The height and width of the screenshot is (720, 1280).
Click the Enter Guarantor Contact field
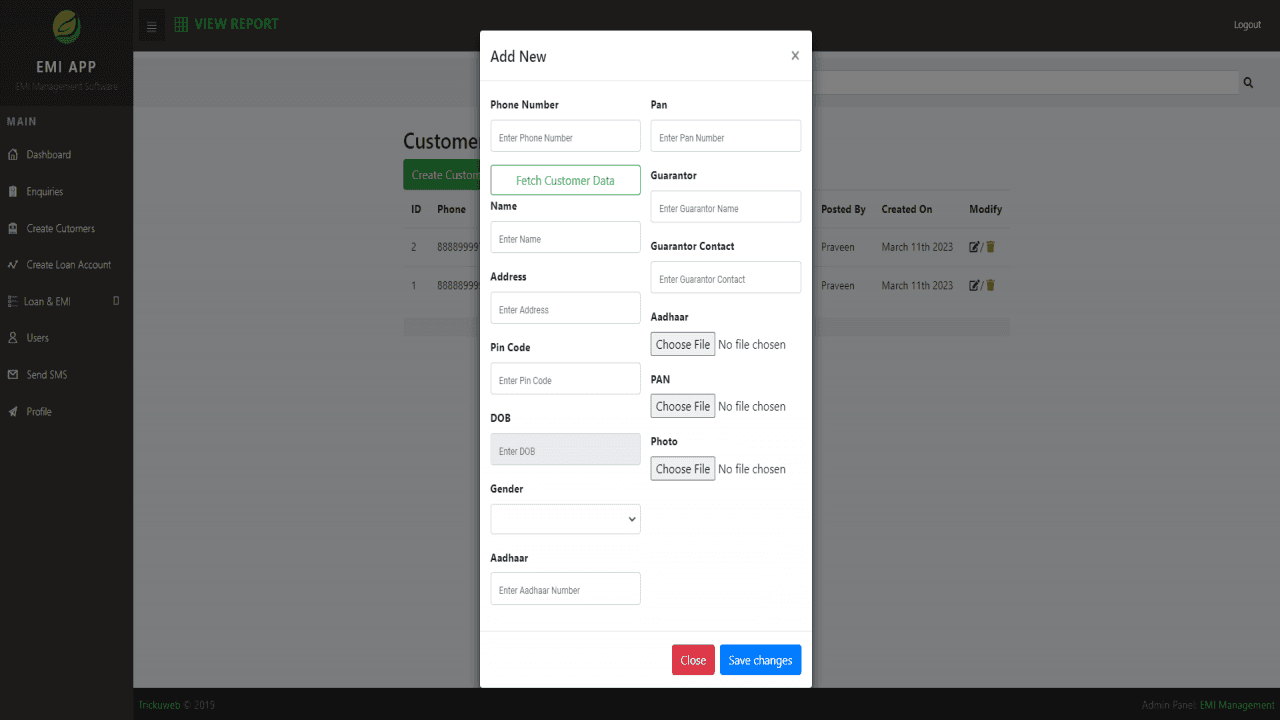[726, 277]
